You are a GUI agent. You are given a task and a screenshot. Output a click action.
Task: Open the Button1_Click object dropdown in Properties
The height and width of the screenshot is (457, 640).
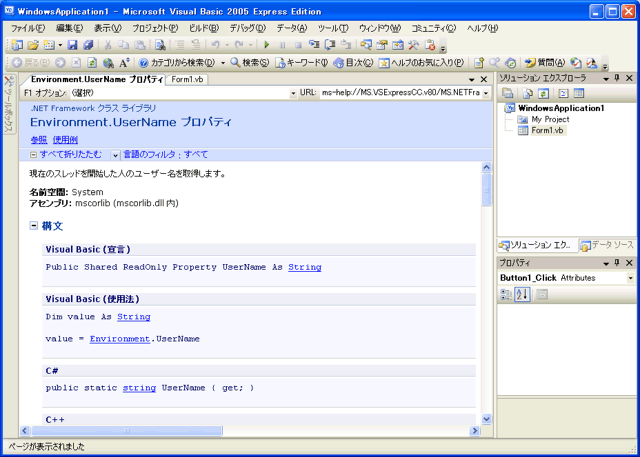(630, 278)
